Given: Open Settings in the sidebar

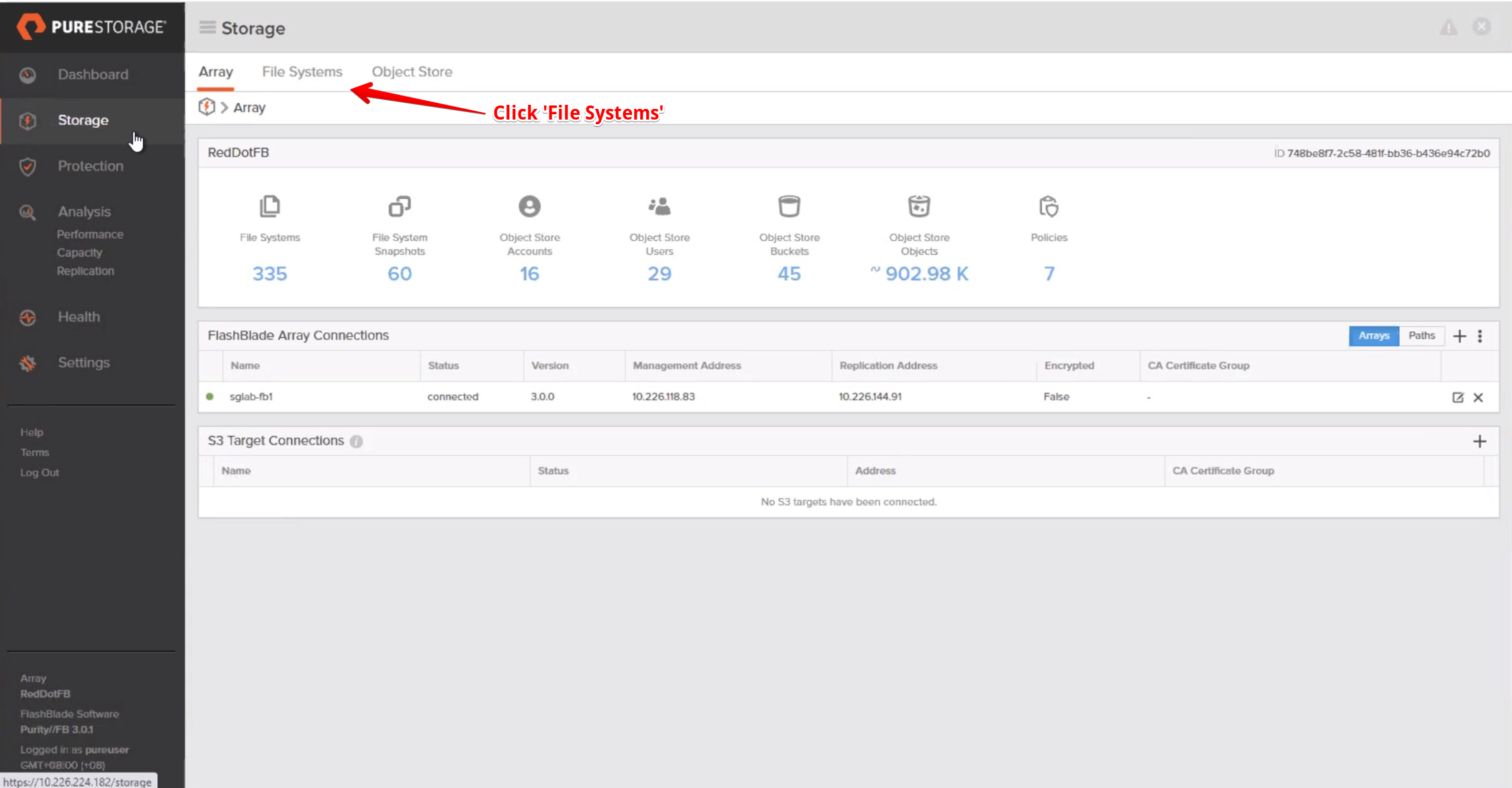Looking at the screenshot, I should coord(83,363).
